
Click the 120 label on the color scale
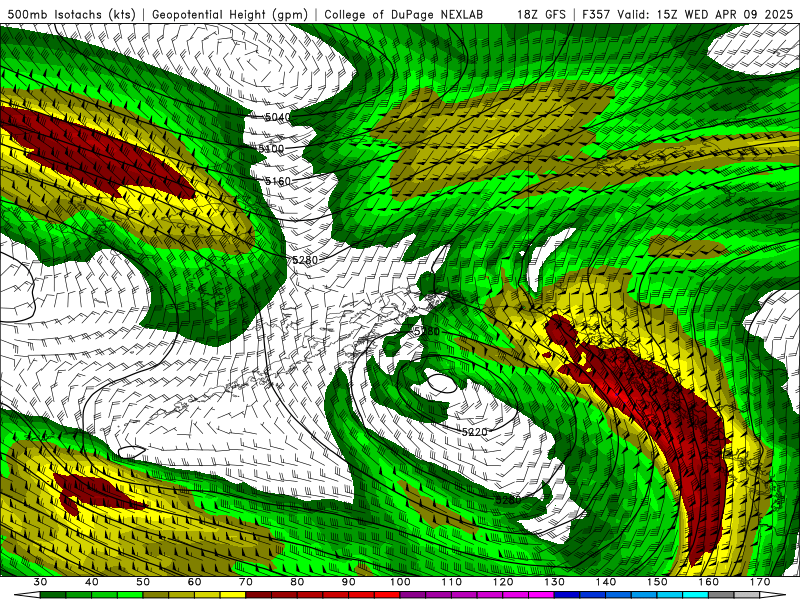click(503, 582)
